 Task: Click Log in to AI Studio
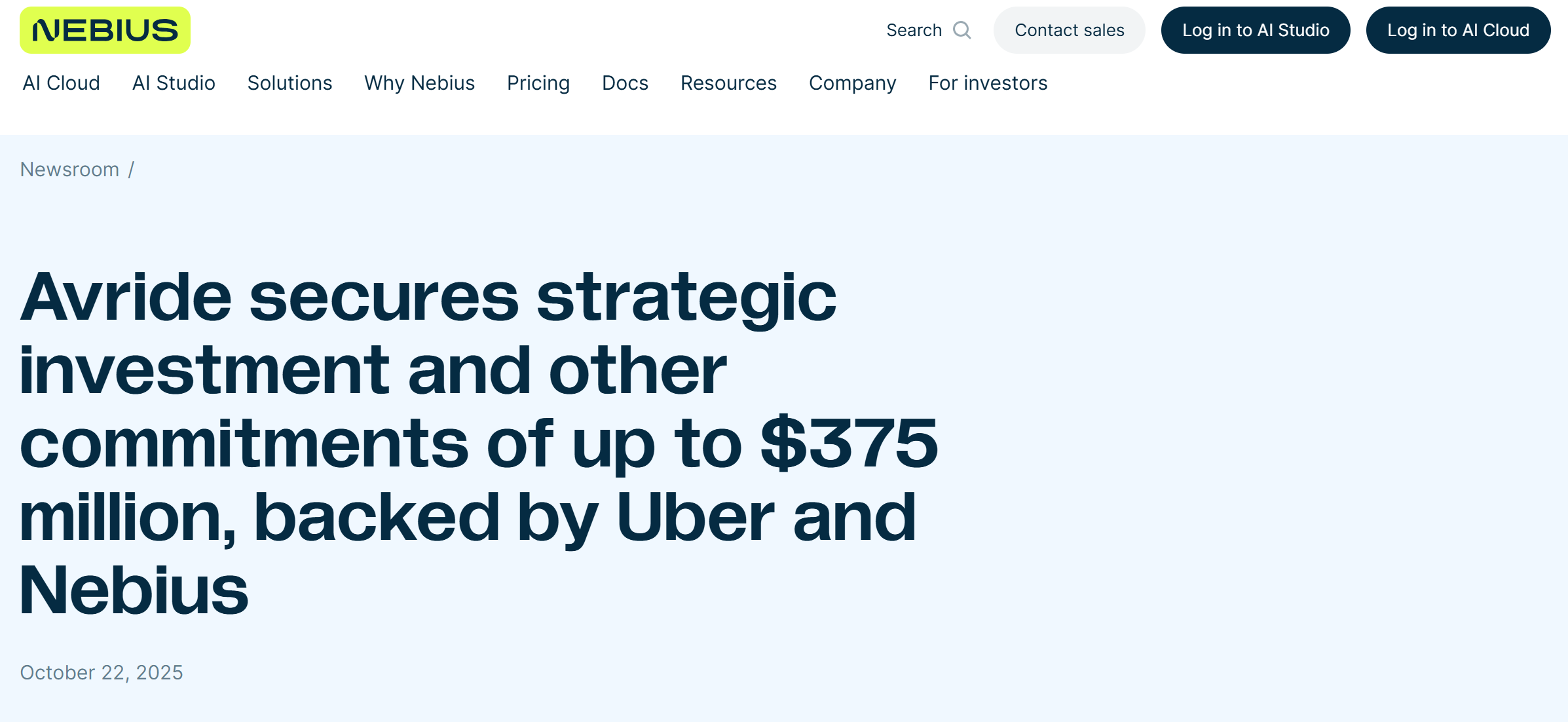point(1255,30)
